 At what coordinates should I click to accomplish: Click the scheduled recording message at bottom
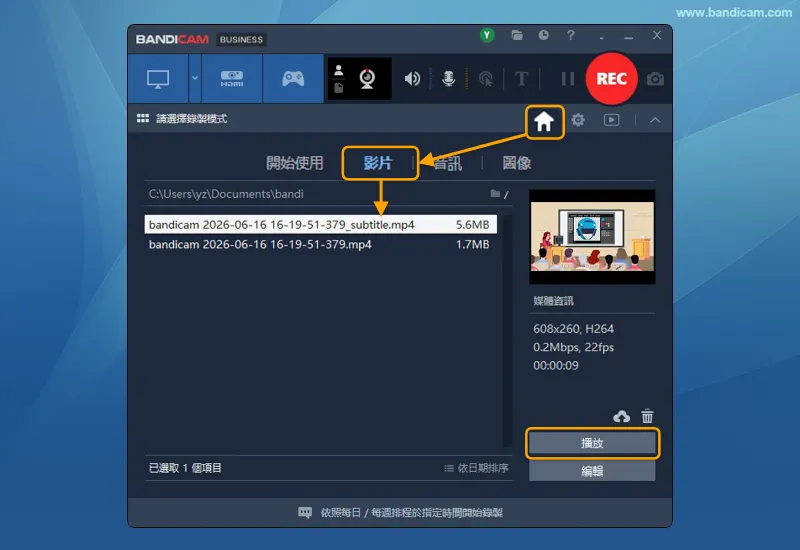(411, 512)
